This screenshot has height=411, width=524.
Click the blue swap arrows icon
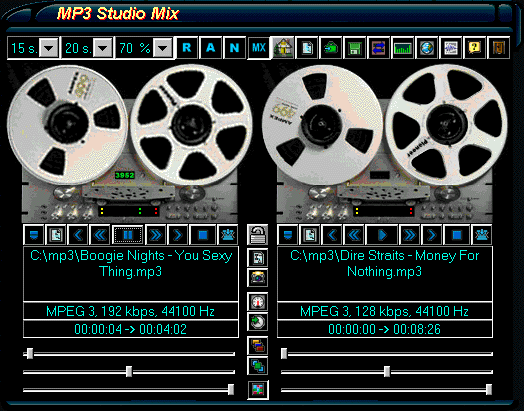point(379,48)
